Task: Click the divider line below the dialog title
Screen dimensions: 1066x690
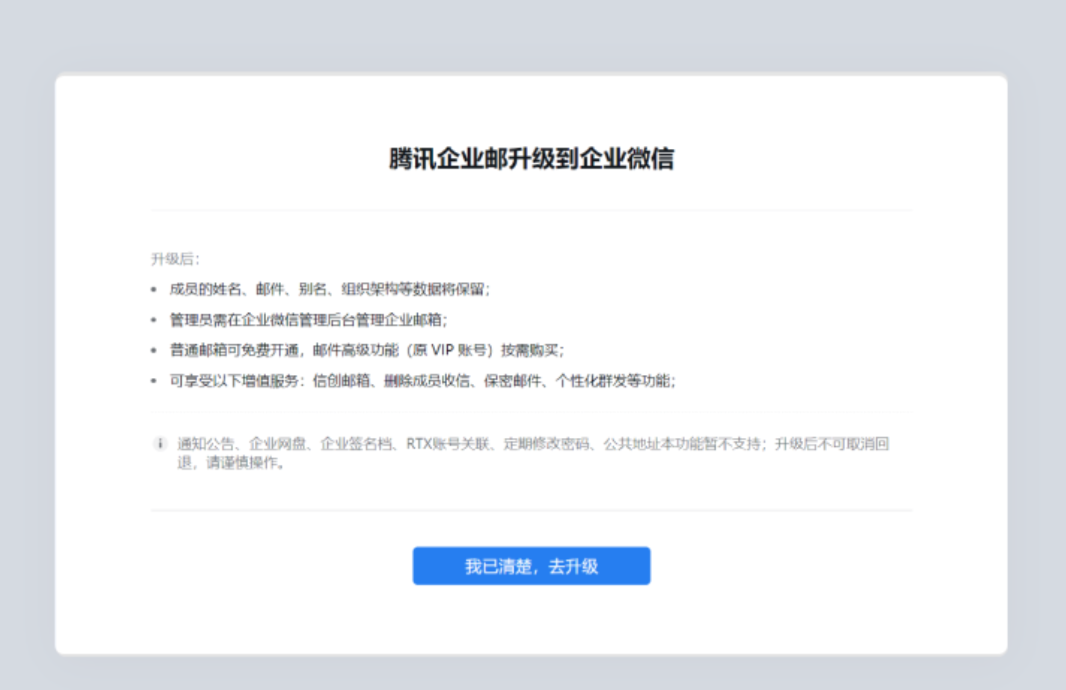Action: (x=531, y=212)
